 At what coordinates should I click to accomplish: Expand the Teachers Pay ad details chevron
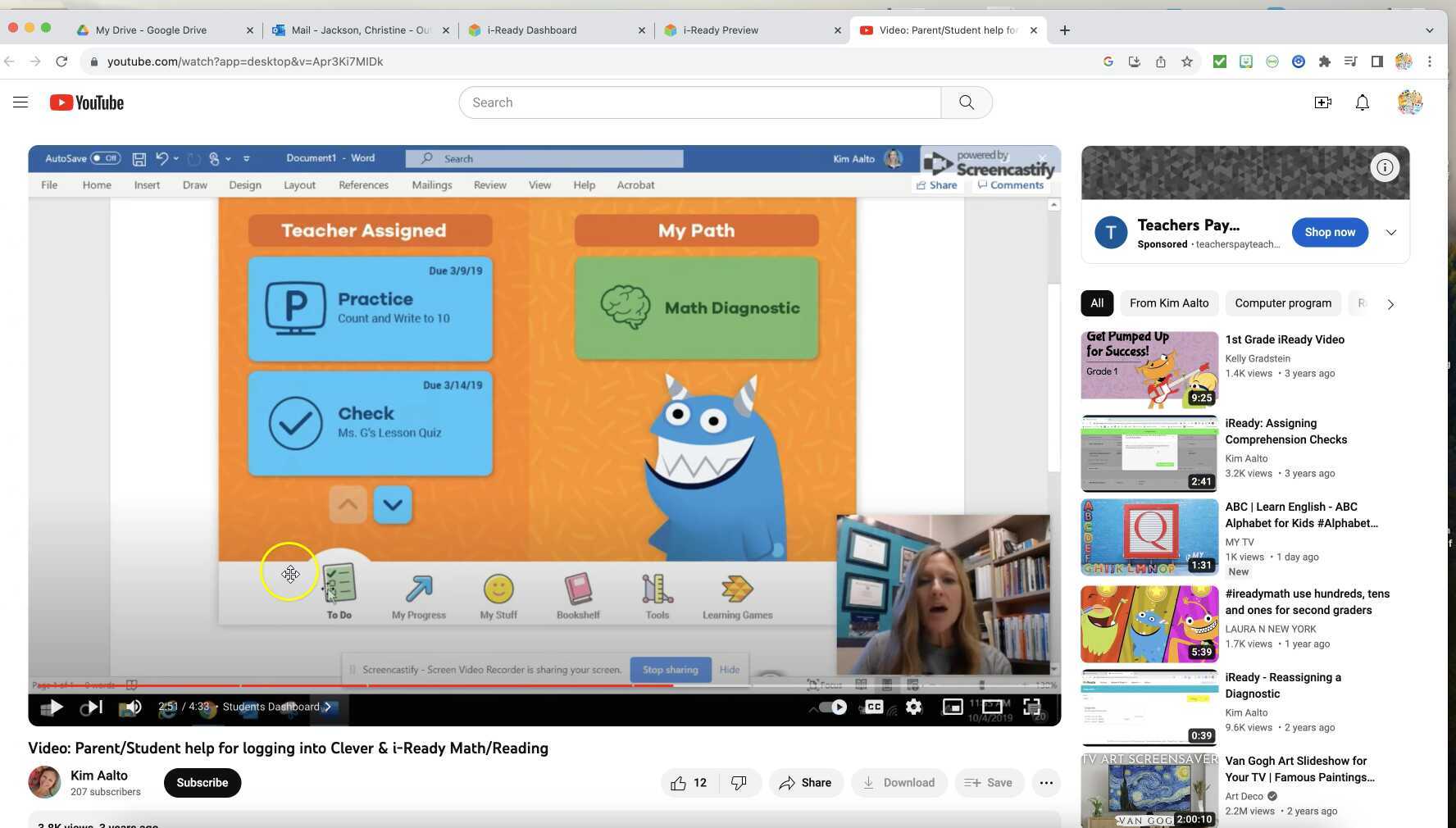[x=1390, y=232]
